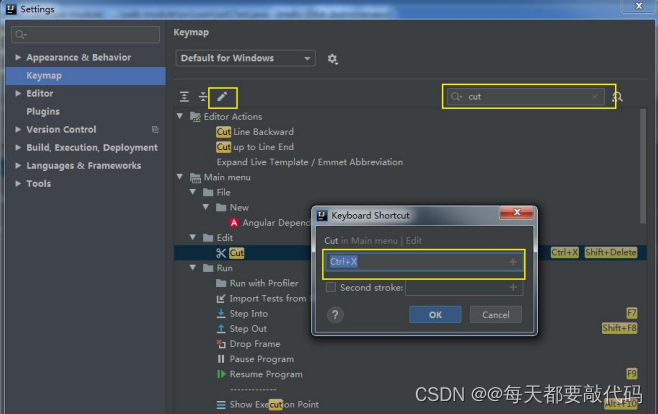Select Plugins in settings sidebar

tap(43, 112)
